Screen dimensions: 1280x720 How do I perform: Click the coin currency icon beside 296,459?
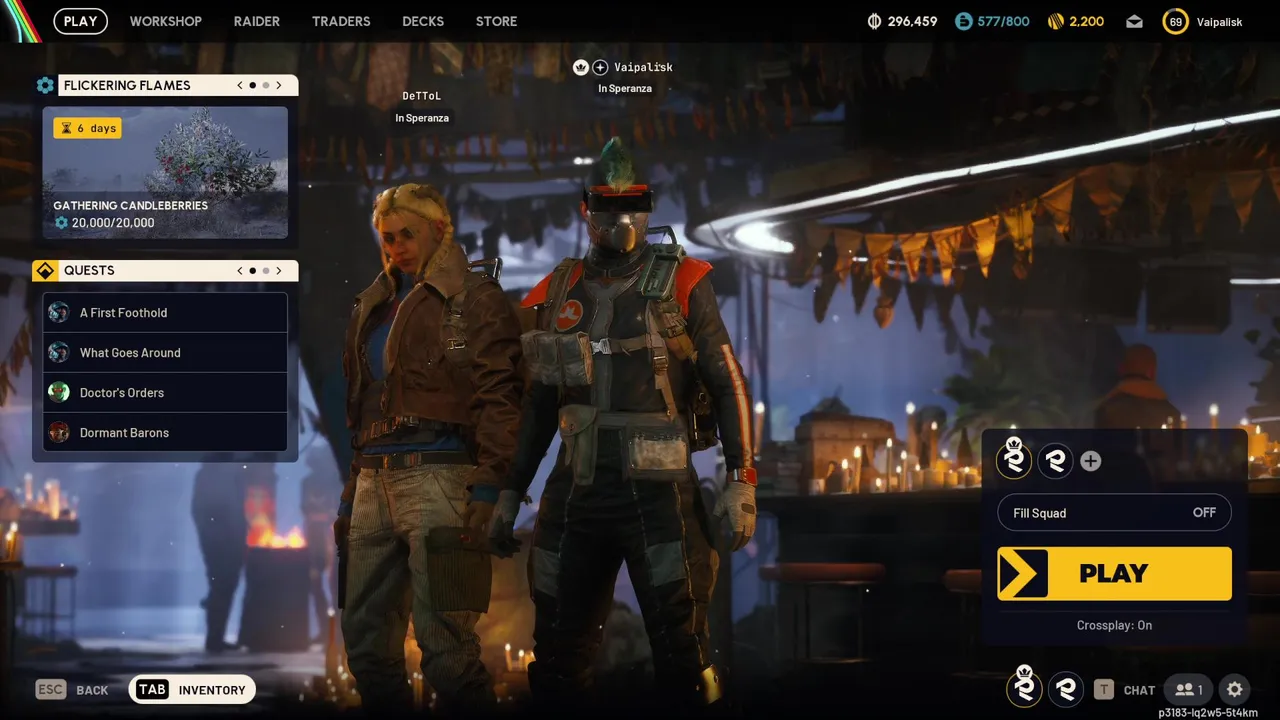(x=873, y=21)
